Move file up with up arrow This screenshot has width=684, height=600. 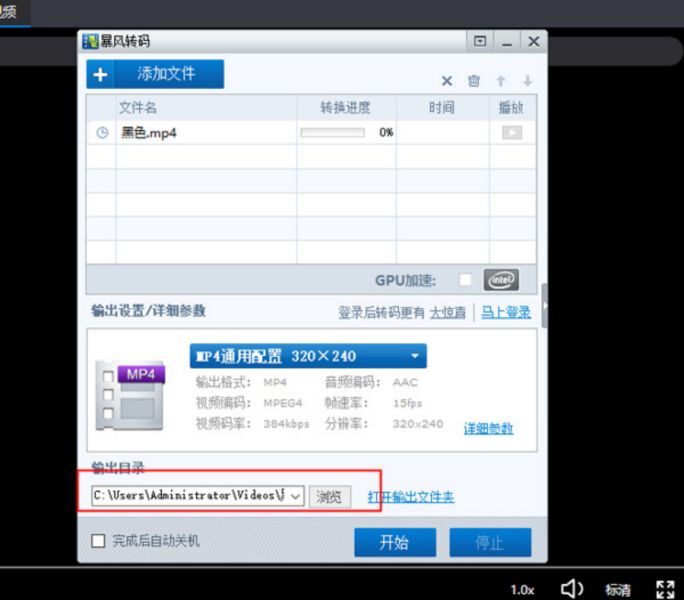[x=501, y=81]
